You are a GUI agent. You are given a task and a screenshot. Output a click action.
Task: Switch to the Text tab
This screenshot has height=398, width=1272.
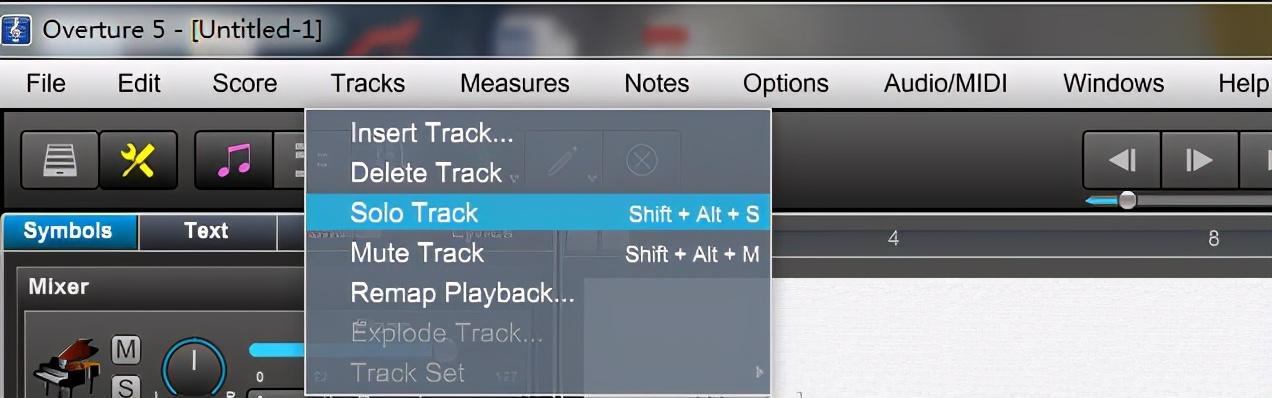[207, 231]
